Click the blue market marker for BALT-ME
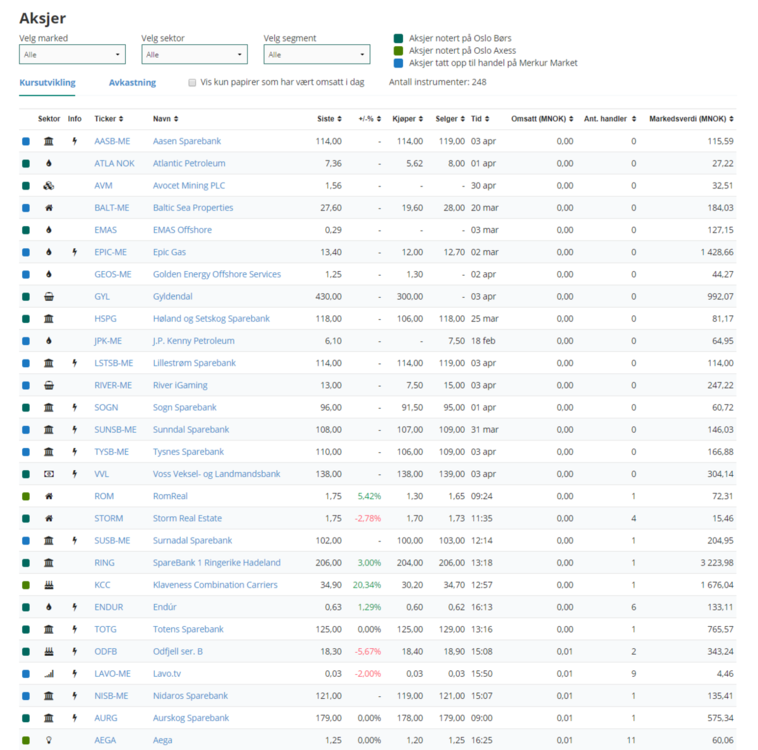 pos(26,208)
